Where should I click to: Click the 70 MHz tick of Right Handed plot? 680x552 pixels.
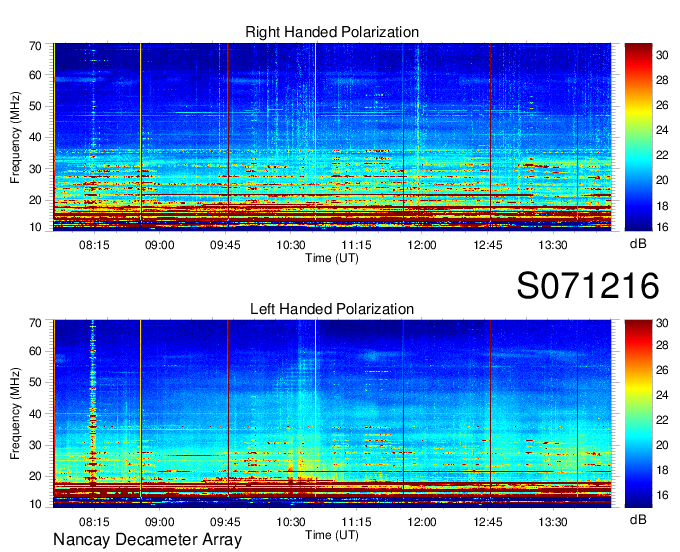pos(35,46)
